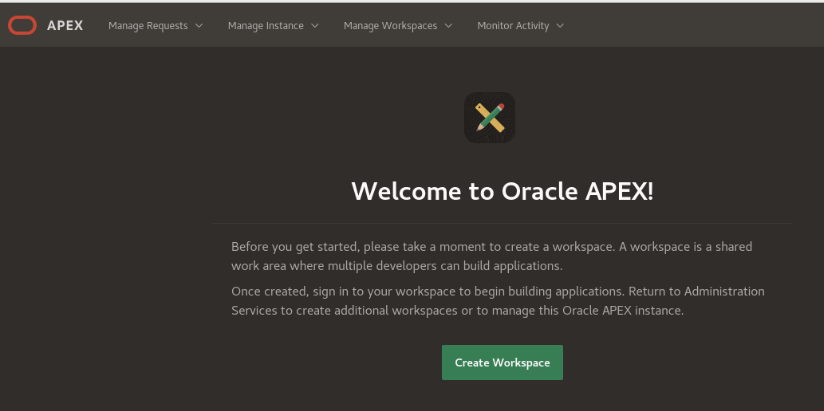Expand the Monitor Activity chevron arrow
Viewport: 824px width, 411px height.
tap(560, 26)
